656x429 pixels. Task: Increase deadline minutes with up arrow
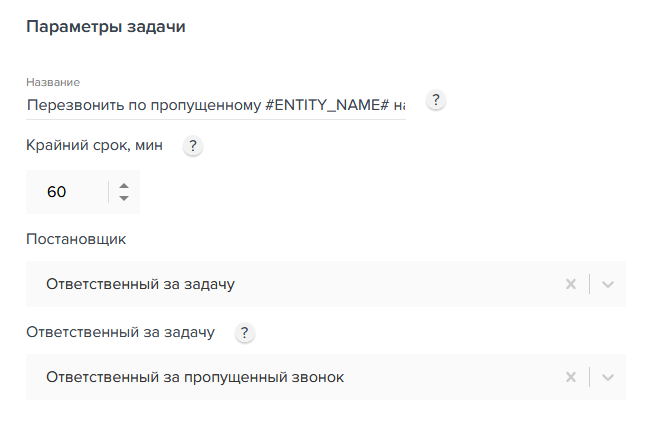124,185
